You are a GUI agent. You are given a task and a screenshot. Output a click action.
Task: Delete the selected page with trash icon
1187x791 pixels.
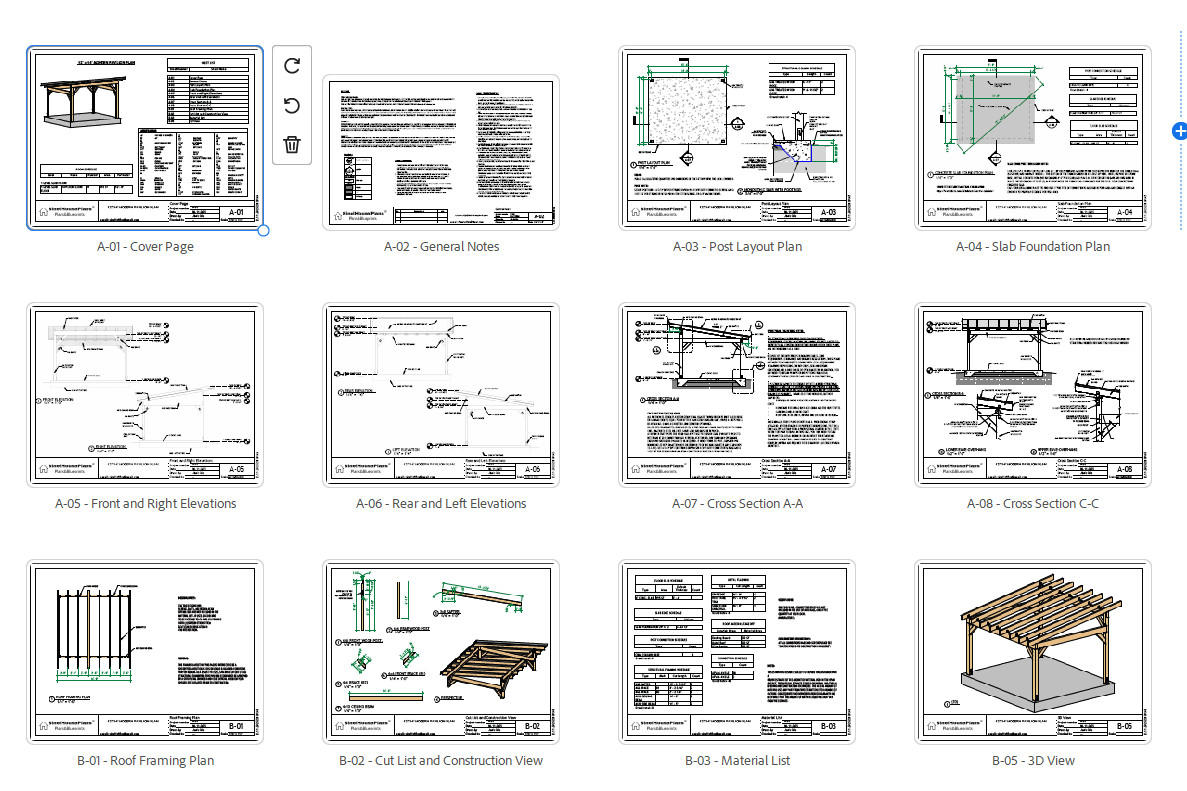click(292, 144)
